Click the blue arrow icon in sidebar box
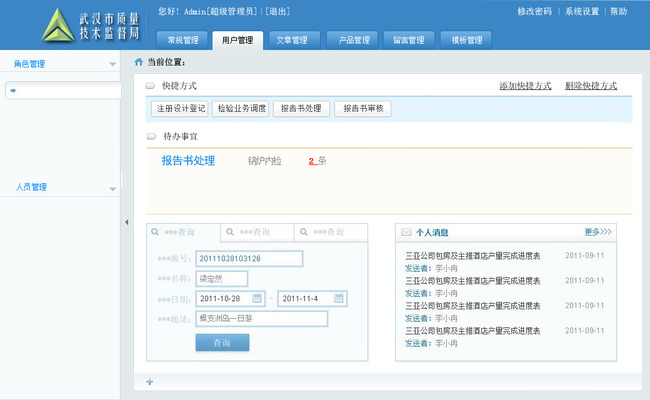650x400 pixels. pos(13,90)
